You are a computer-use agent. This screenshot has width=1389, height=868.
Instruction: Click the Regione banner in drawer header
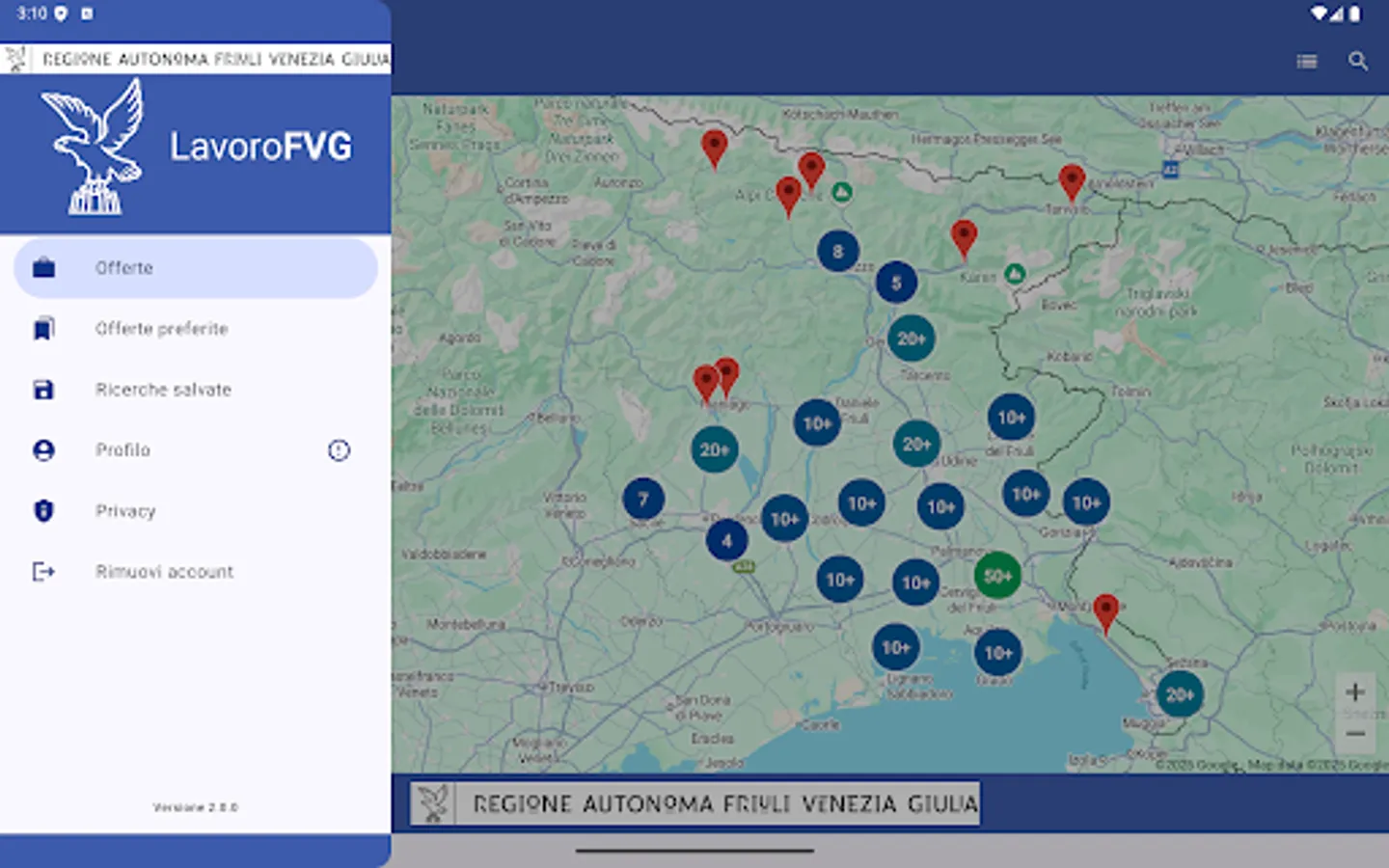click(196, 59)
